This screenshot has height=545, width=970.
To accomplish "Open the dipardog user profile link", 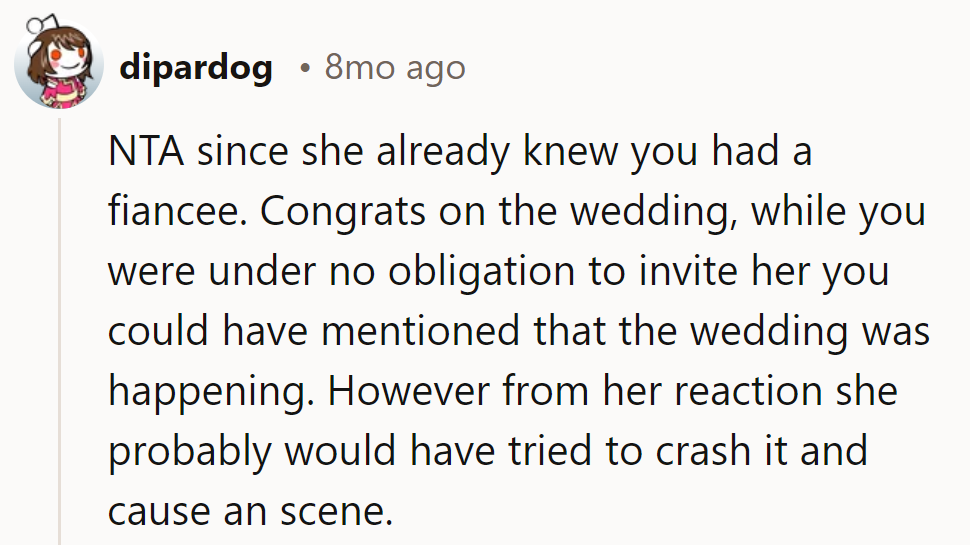I will coord(196,68).
